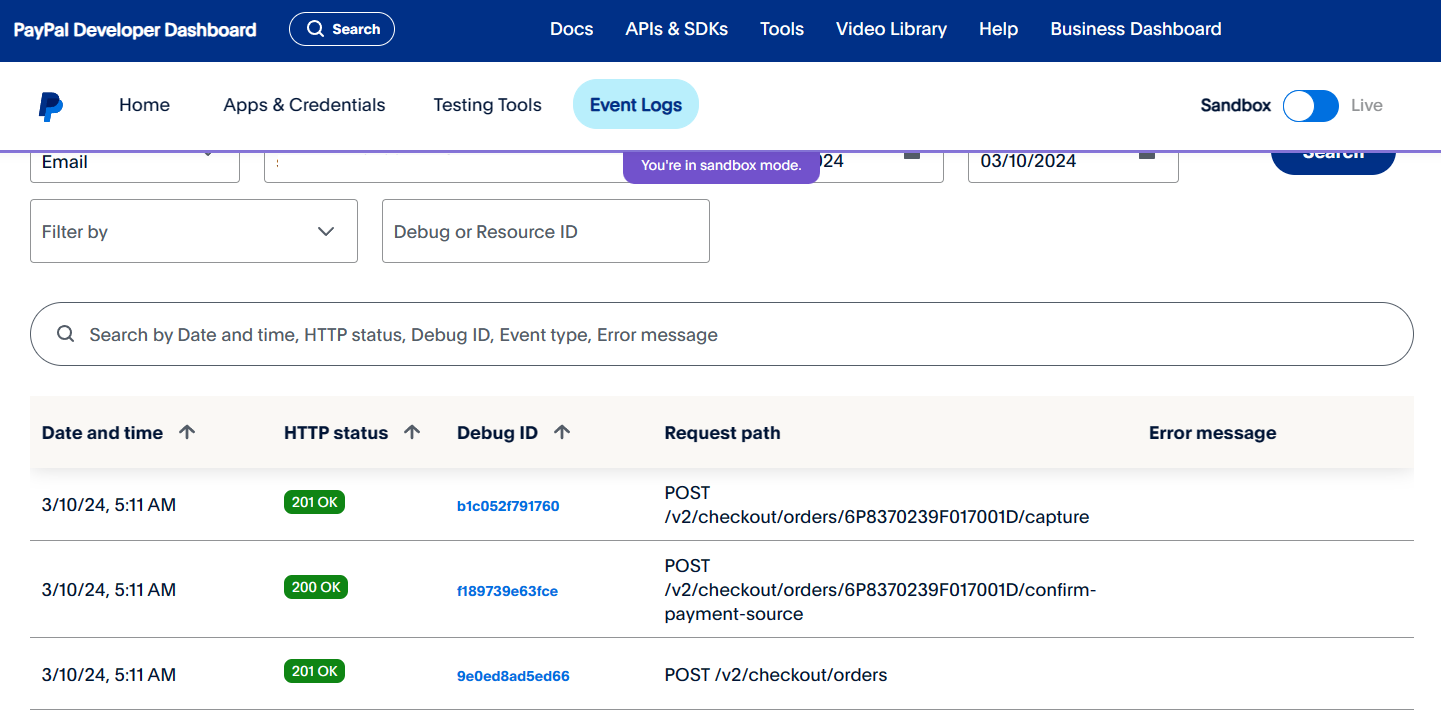Click the header Search pill button
Image resolution: width=1441 pixels, height=727 pixels.
[x=342, y=29]
